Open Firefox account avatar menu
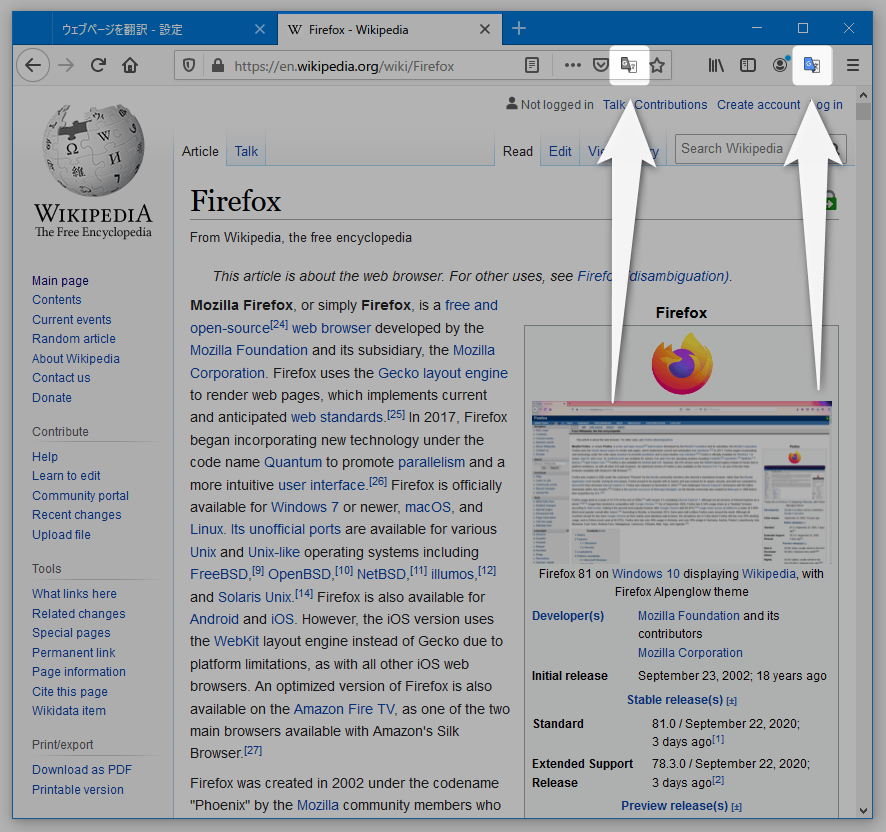The height and width of the screenshot is (832, 886). [780, 65]
